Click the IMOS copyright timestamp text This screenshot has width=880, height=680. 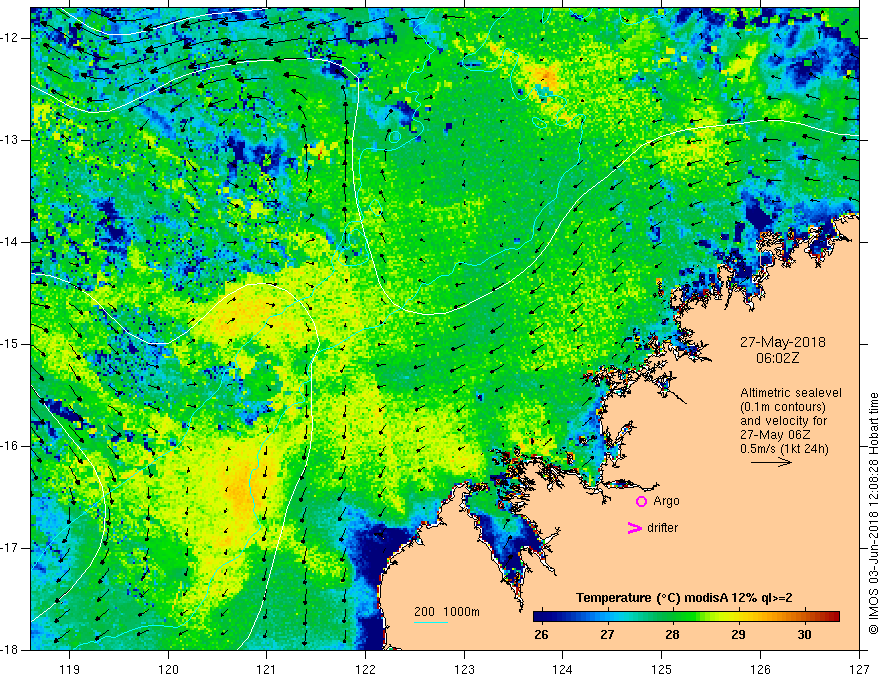873,513
